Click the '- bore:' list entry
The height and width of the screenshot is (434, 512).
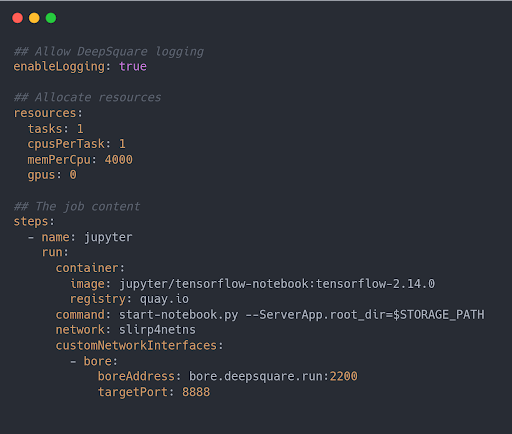(94, 361)
